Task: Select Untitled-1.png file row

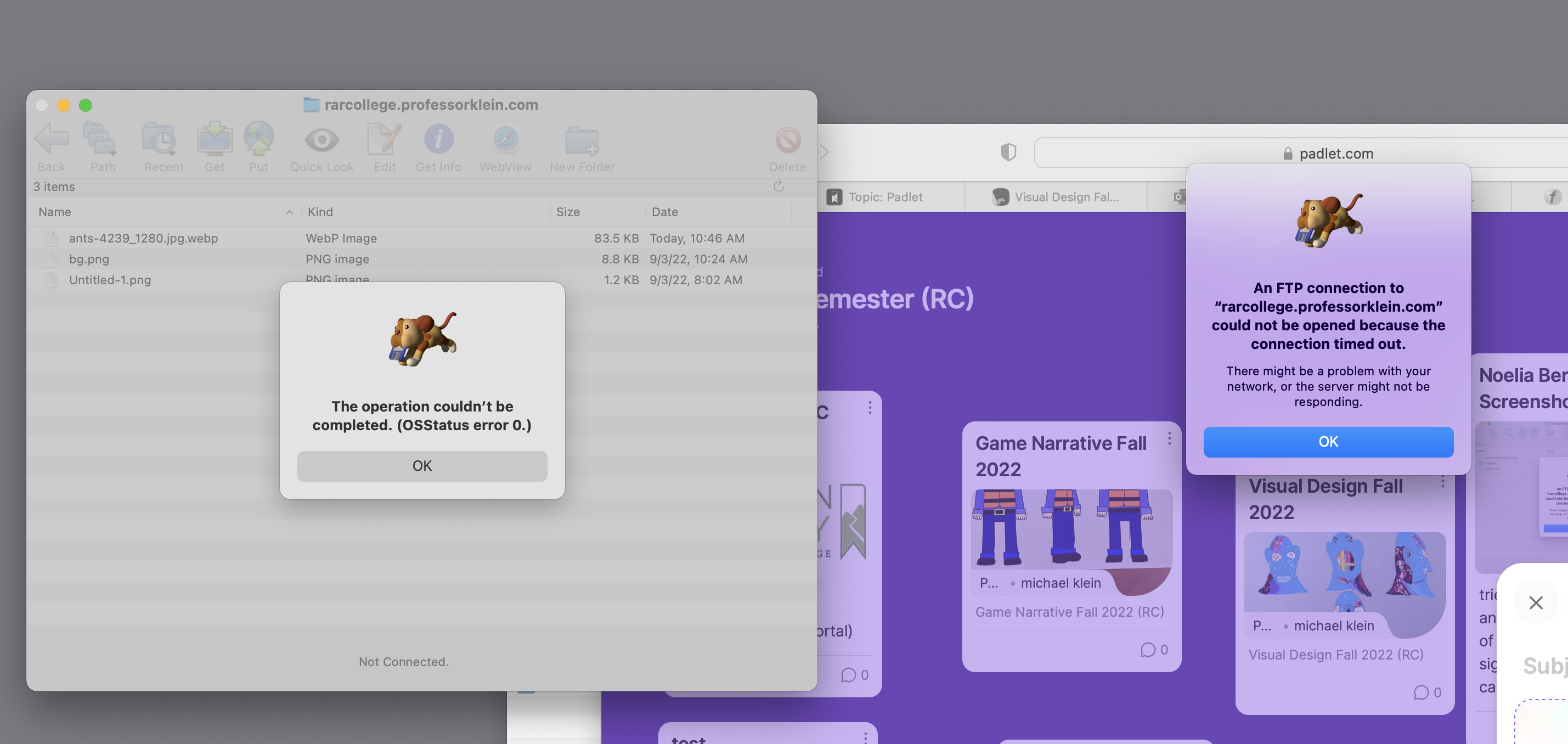Action: (x=421, y=280)
